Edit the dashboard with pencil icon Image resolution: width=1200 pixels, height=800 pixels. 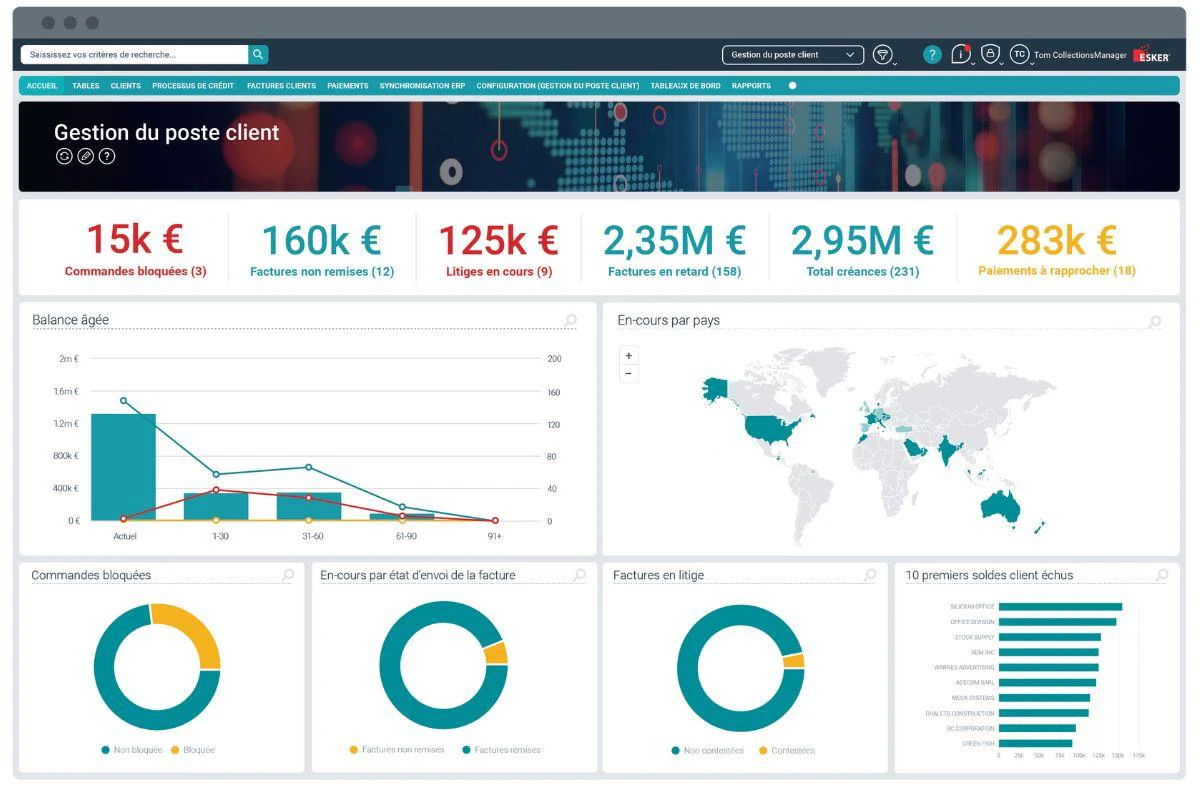86,156
